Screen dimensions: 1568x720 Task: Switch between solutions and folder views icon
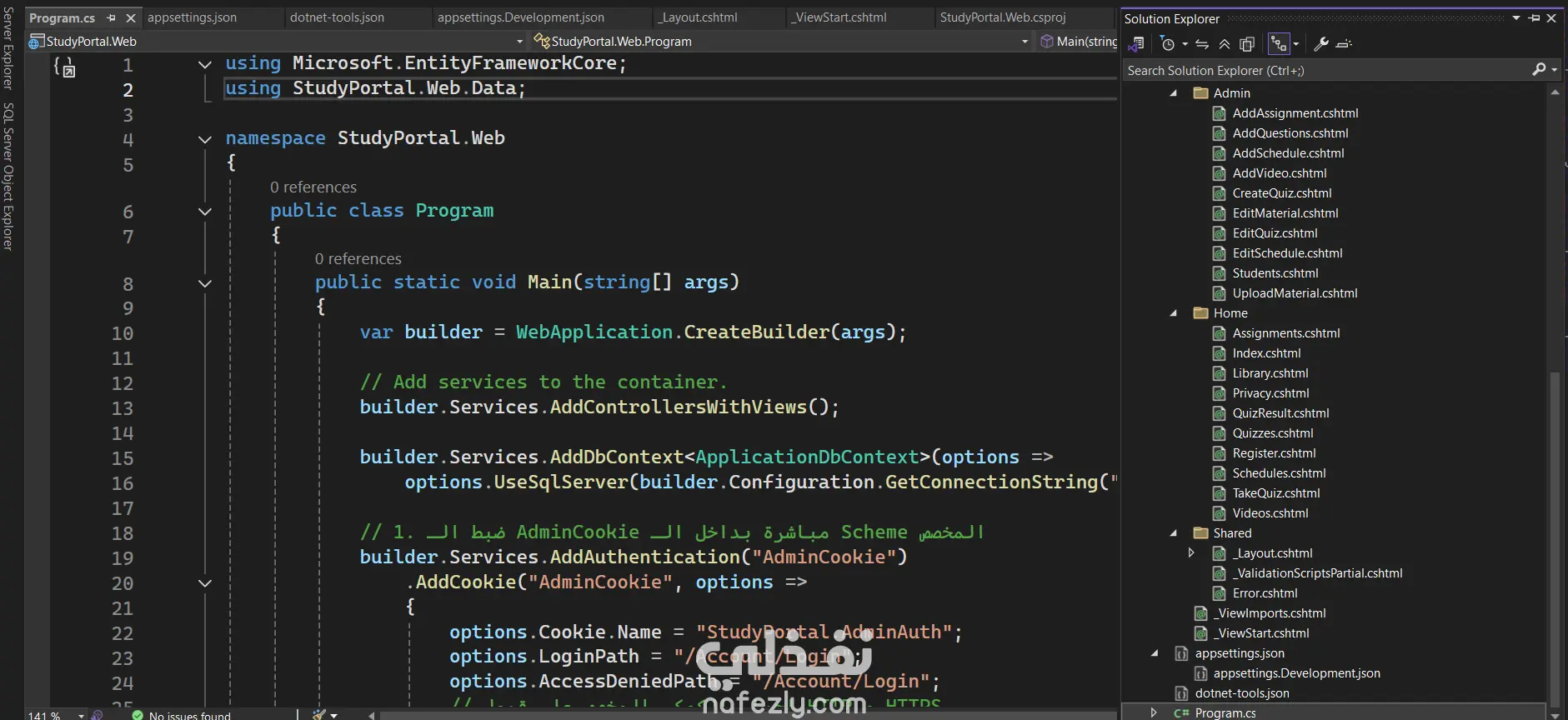[x=1136, y=44]
